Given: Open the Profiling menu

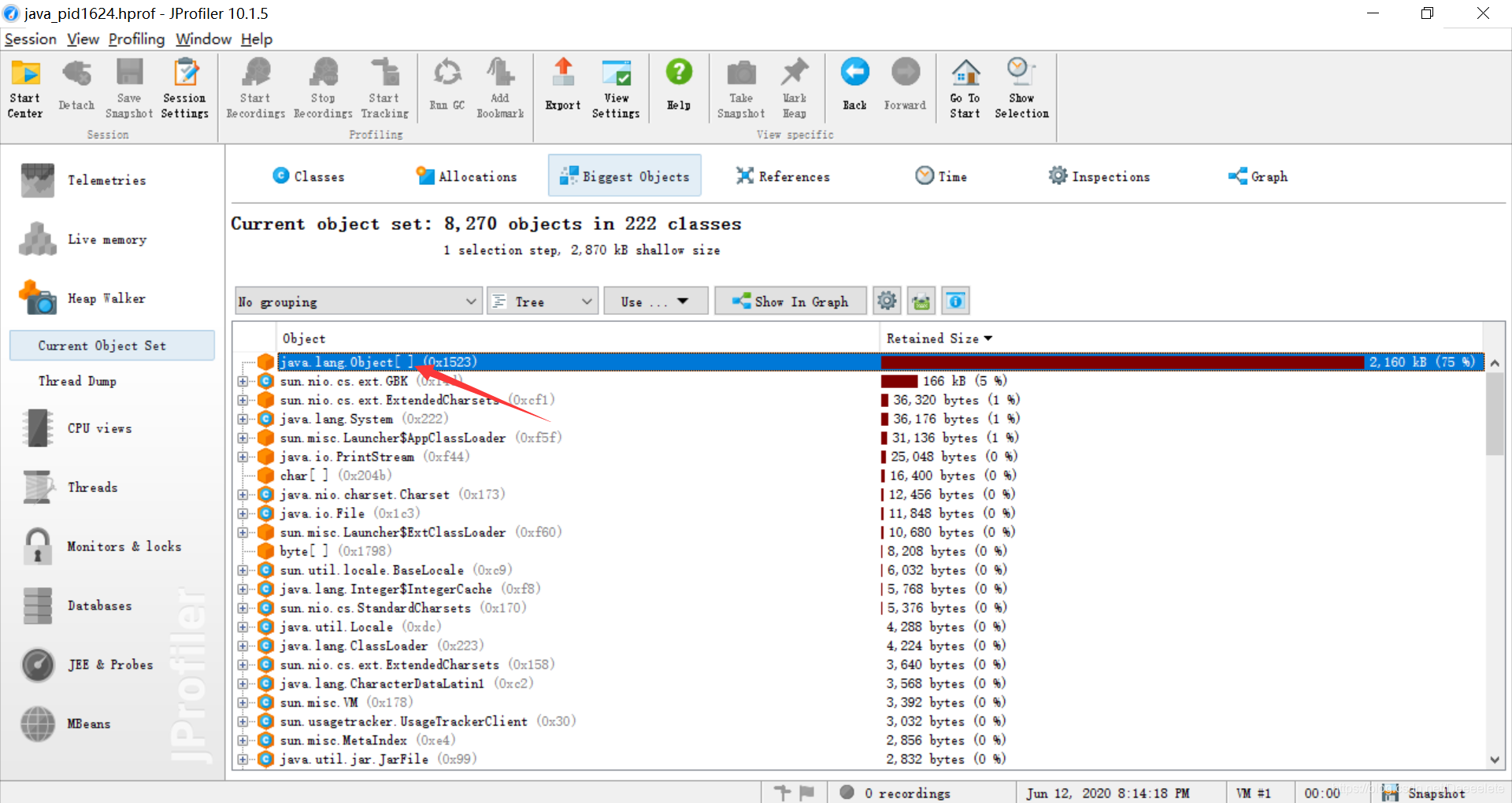Looking at the screenshot, I should click(136, 39).
